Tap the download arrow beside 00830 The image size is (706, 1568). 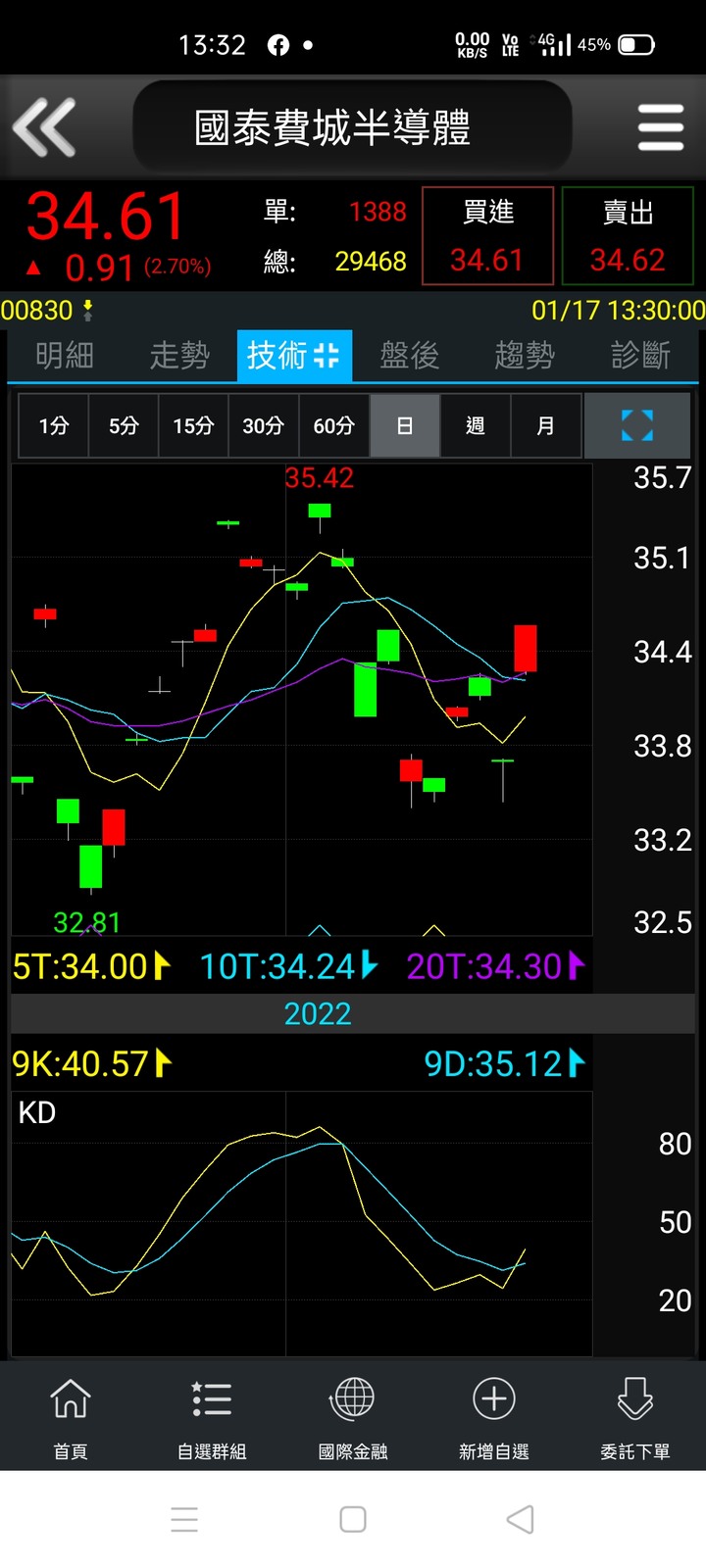pyautogui.click(x=87, y=311)
